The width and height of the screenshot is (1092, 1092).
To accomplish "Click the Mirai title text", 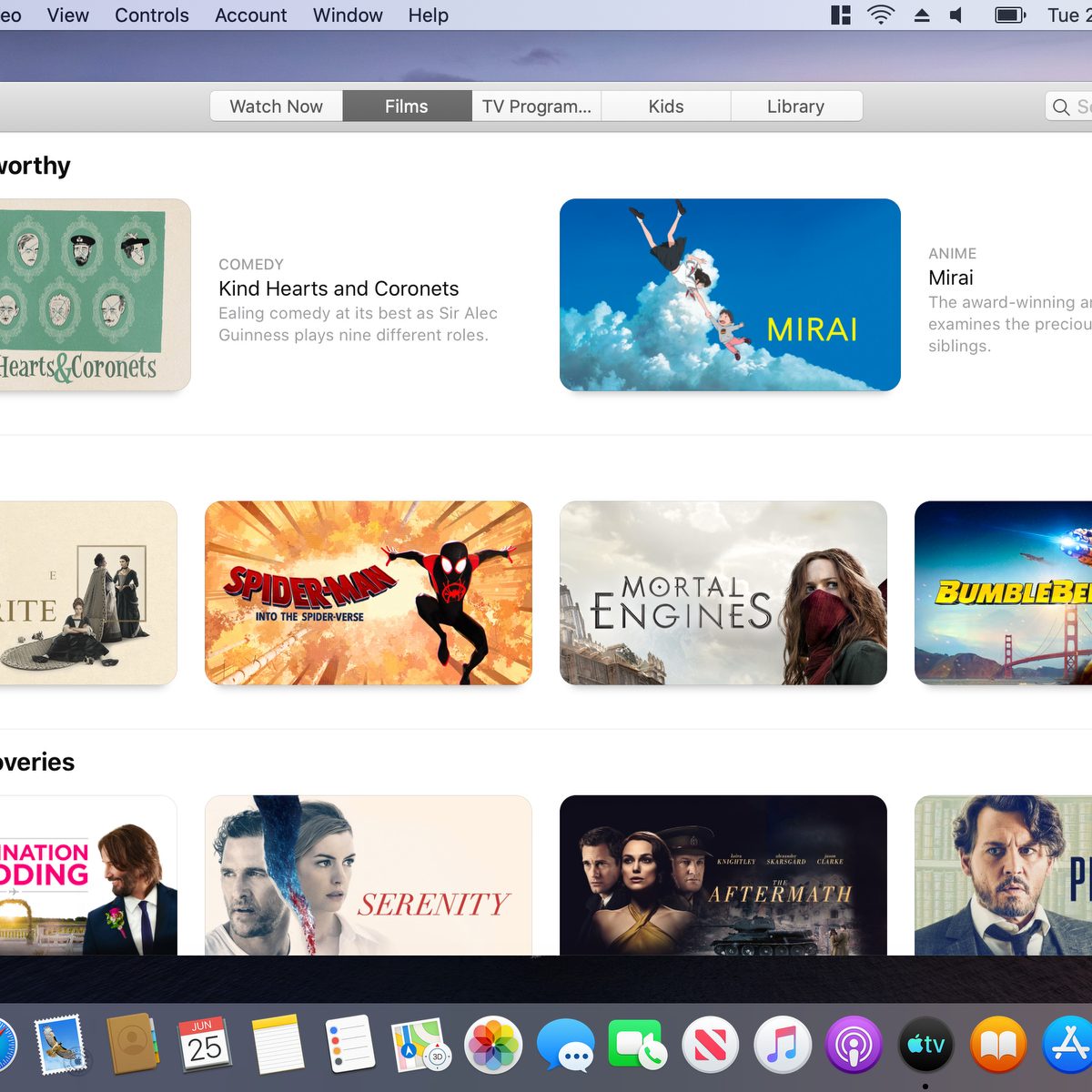I will (x=951, y=278).
